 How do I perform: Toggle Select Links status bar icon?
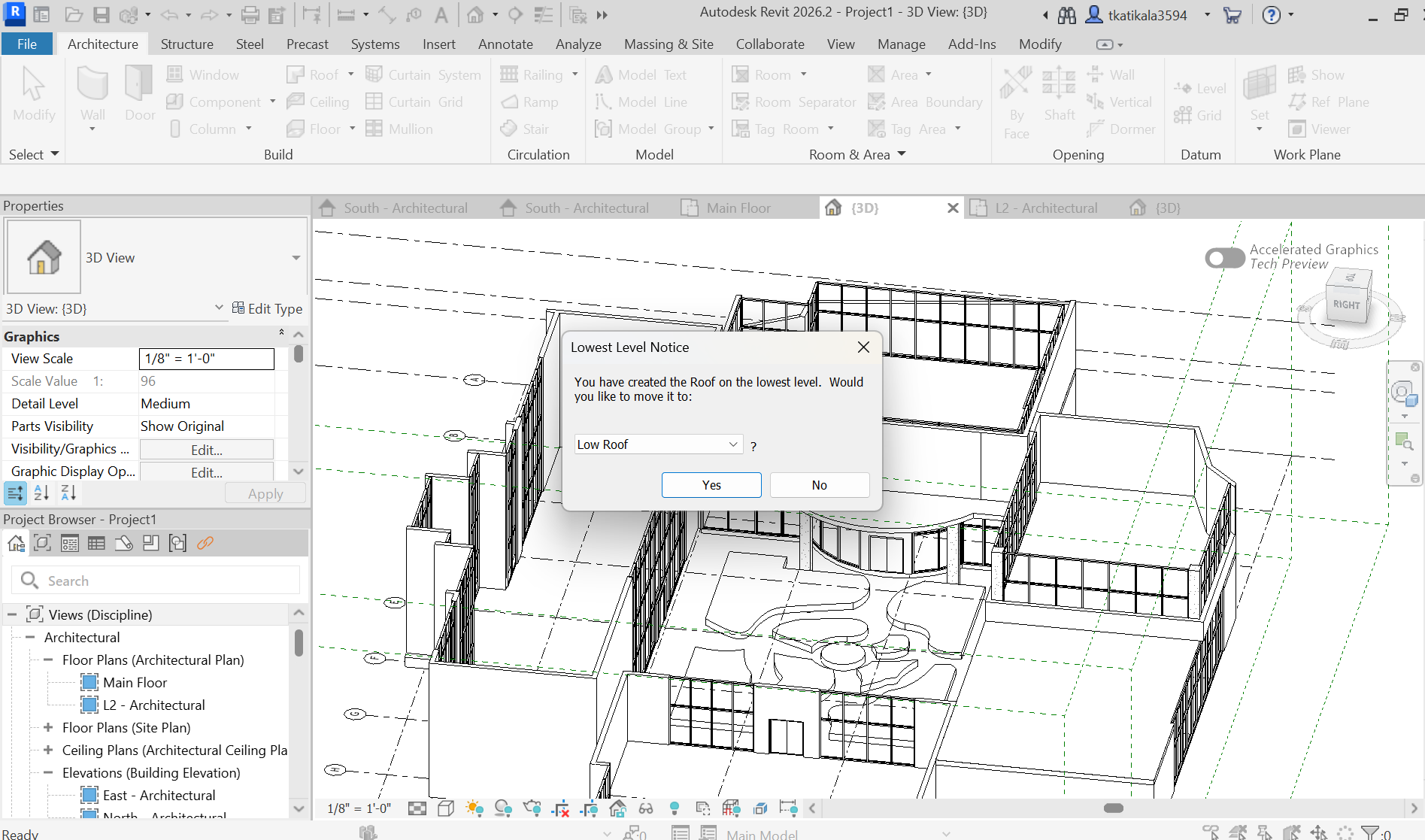[x=1211, y=832]
